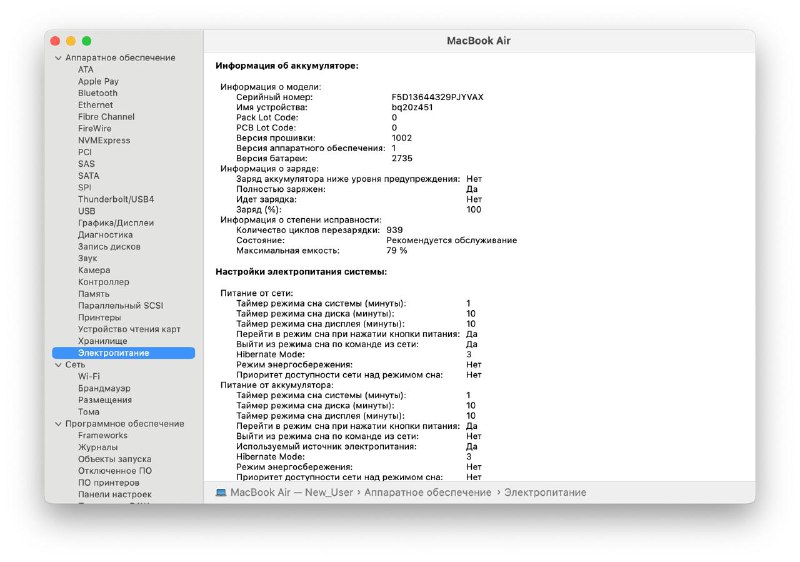Open Параллельный SCSI entry
Viewport: 800px width, 562px height.
120,305
